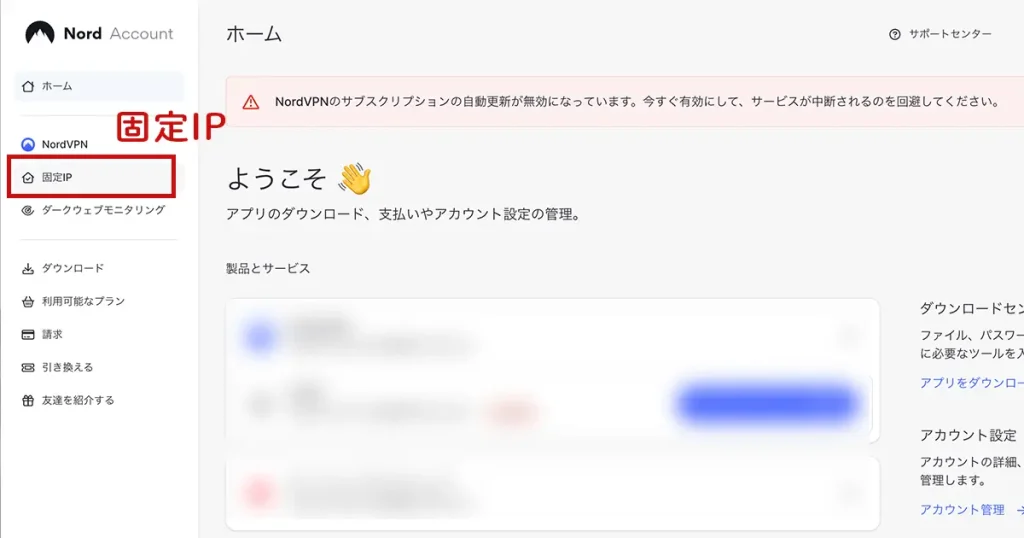The height and width of the screenshot is (538, 1024).
Task: Select the ダウンロード sidebar item
Action: pyautogui.click(x=72, y=268)
